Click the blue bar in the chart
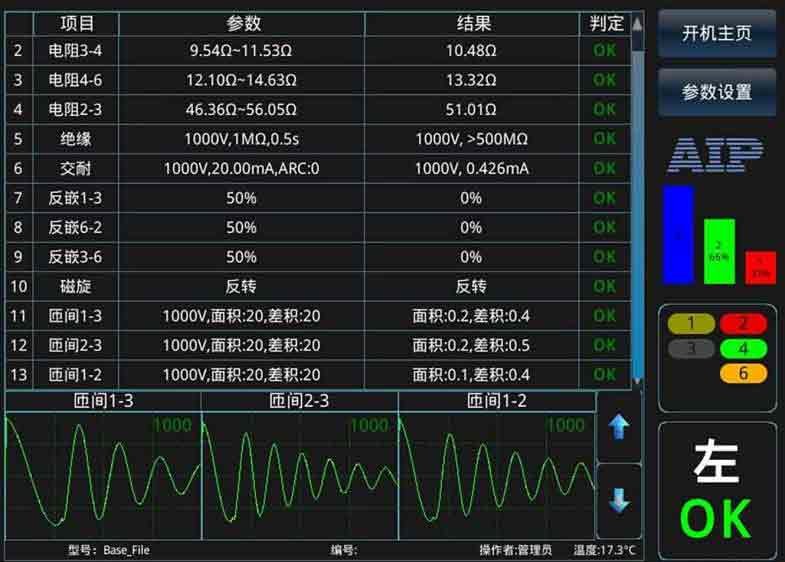This screenshot has height=562, width=785. tap(678, 235)
